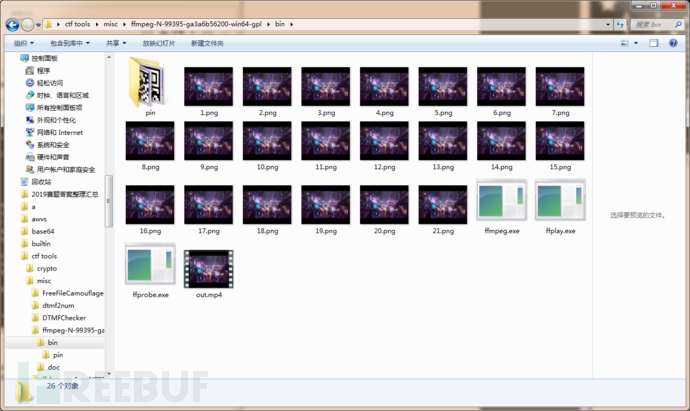
Task: Click the search bin input field
Action: [x=653, y=25]
